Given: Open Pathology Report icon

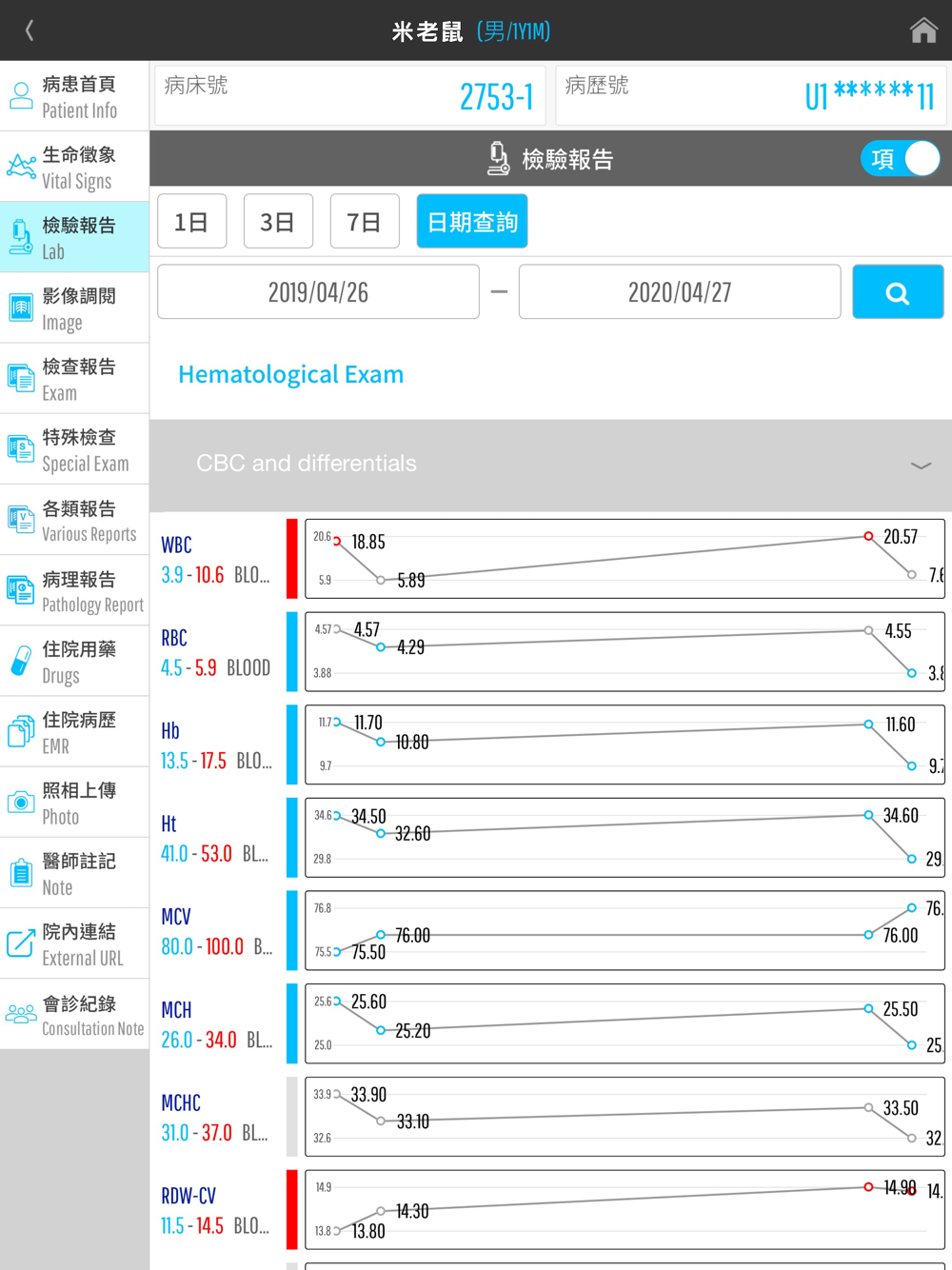Looking at the screenshot, I should 21,590.
